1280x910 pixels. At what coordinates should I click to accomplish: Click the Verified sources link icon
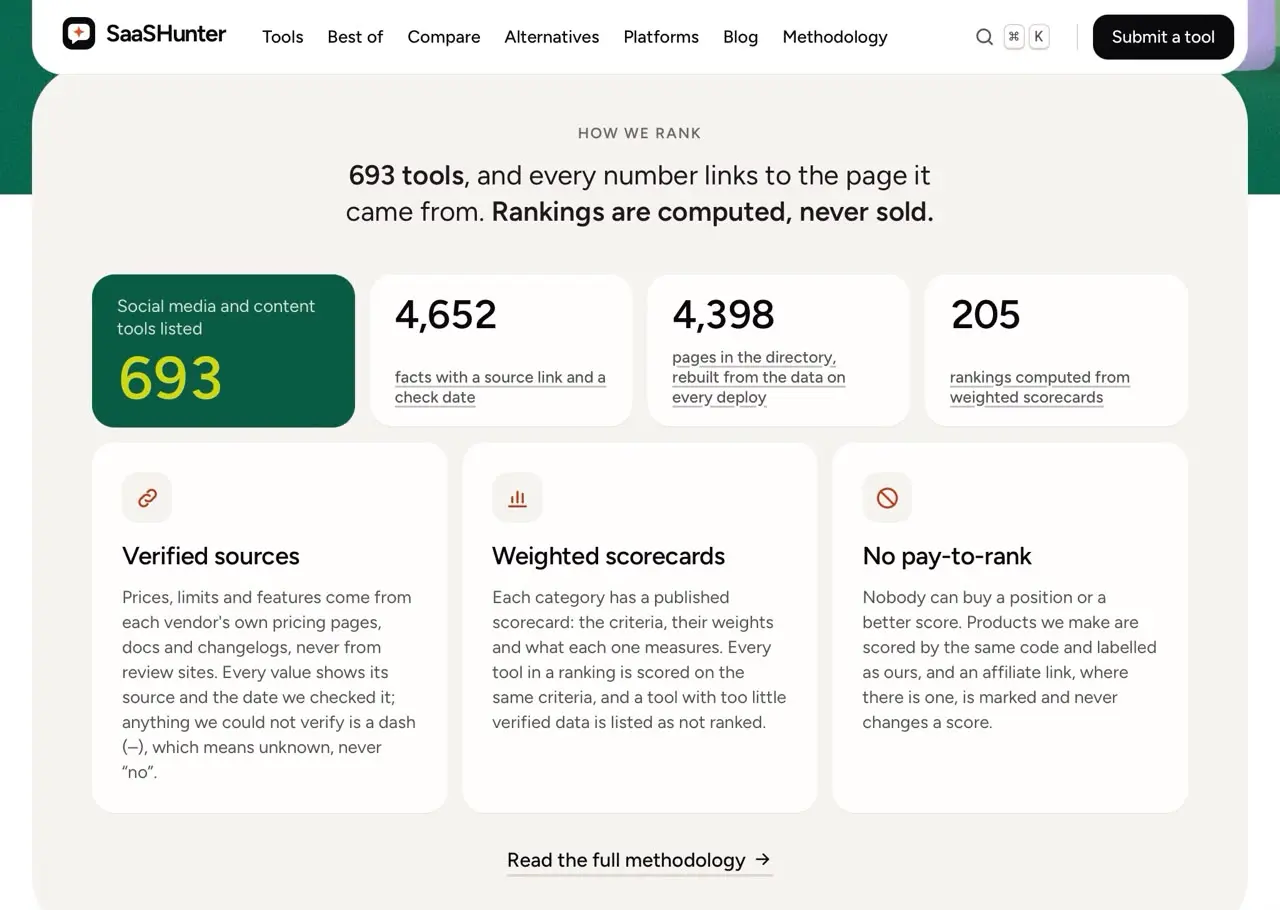click(147, 497)
